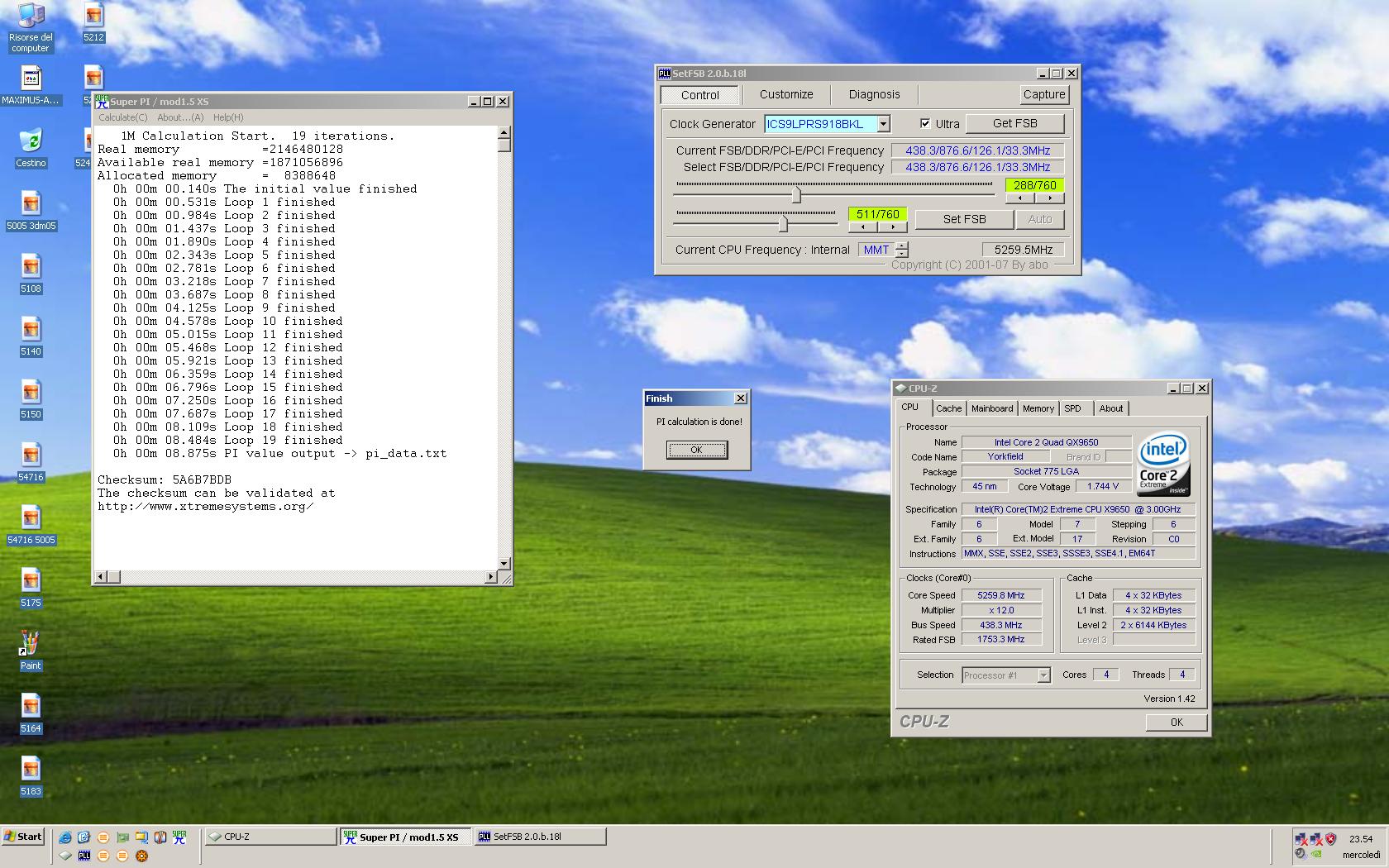This screenshot has width=1389, height=868.
Task: Click the Super PI title bar icon
Action: (102, 101)
